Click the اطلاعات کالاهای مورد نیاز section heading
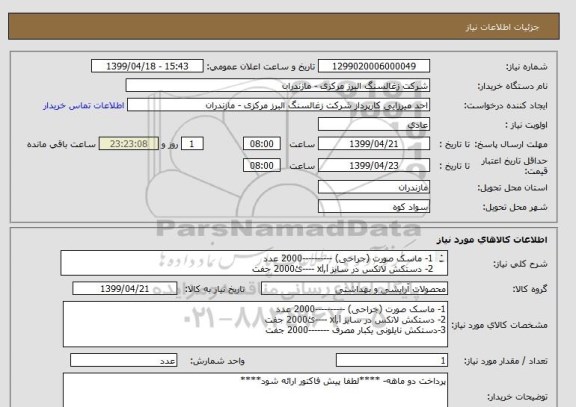 coord(492,240)
